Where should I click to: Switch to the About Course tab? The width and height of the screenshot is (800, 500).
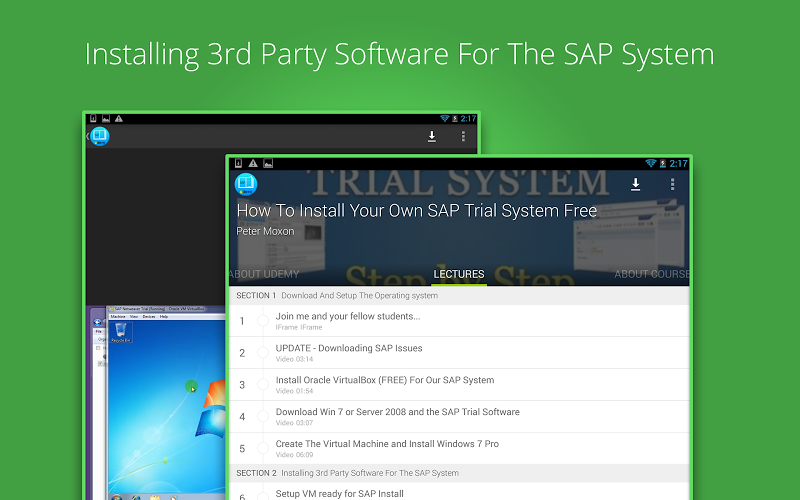tap(652, 274)
